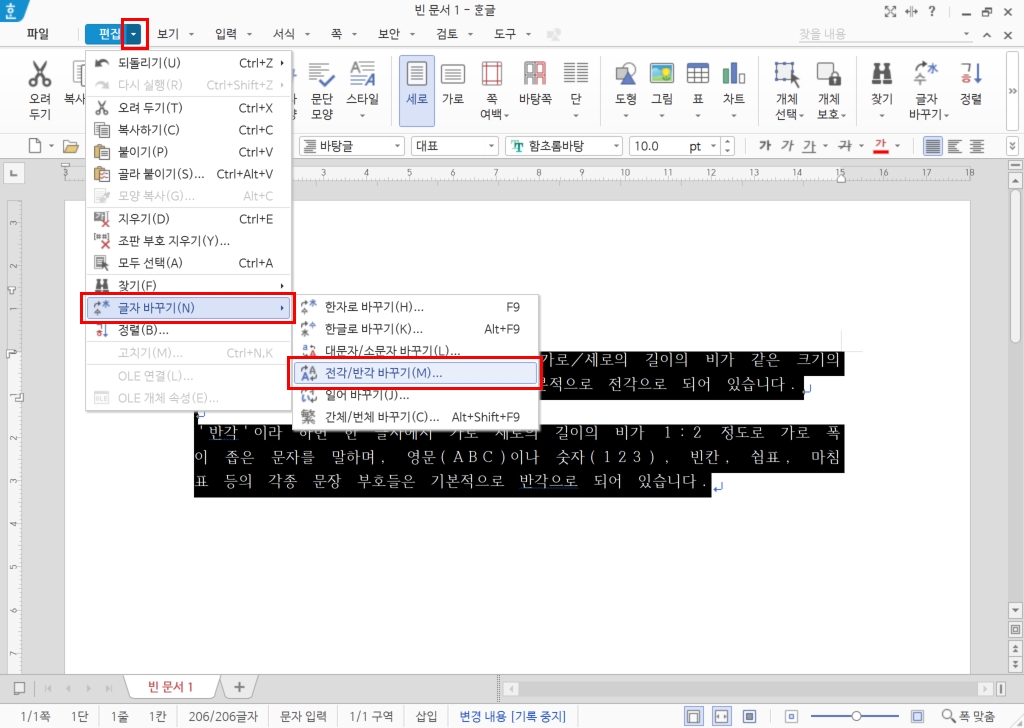This screenshot has height=728, width=1024.
Task: Click 쪽 맞춤 zoom fit button
Action: [x=968, y=716]
